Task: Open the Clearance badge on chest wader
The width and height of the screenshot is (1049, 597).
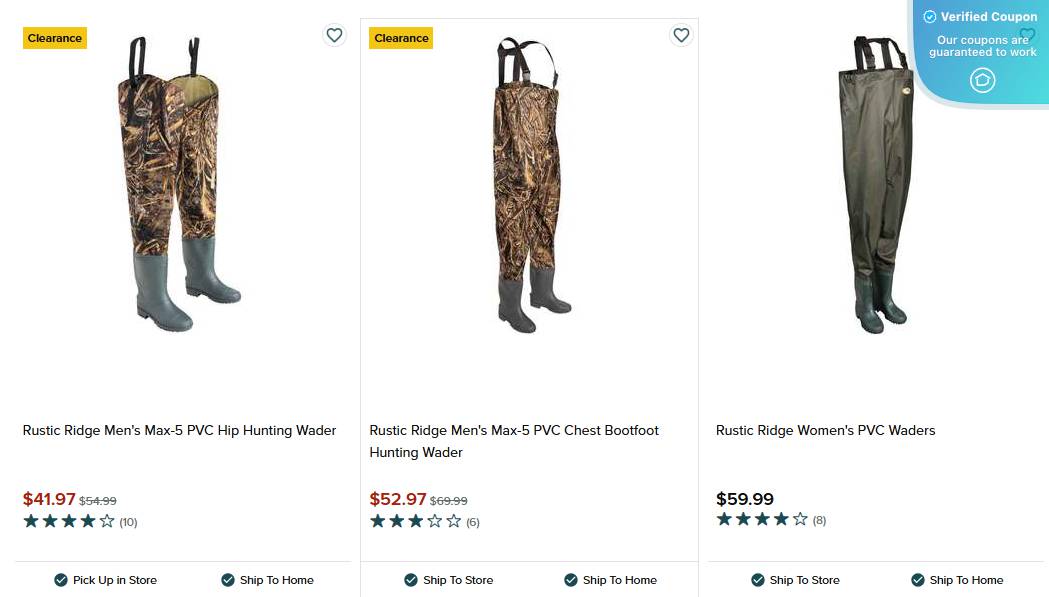Action: [x=401, y=37]
